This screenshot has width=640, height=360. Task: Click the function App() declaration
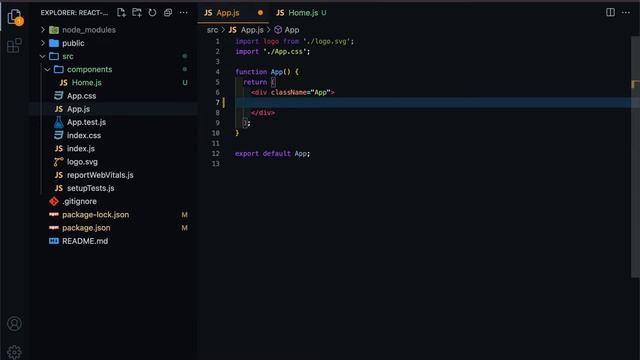tap(267, 72)
